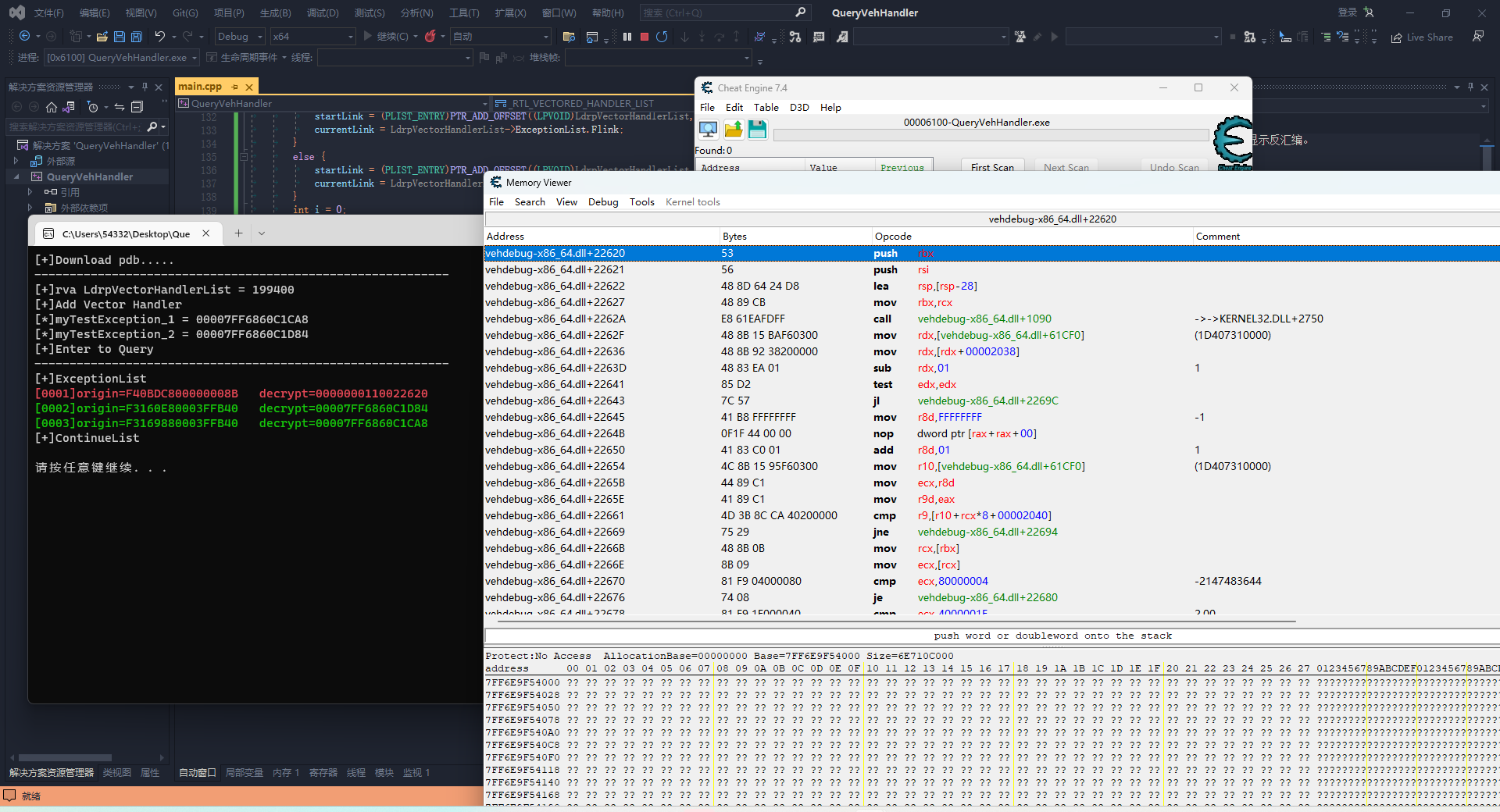Open the x64 platform dropdown
This screenshot has width=1500, height=812.
point(312,37)
